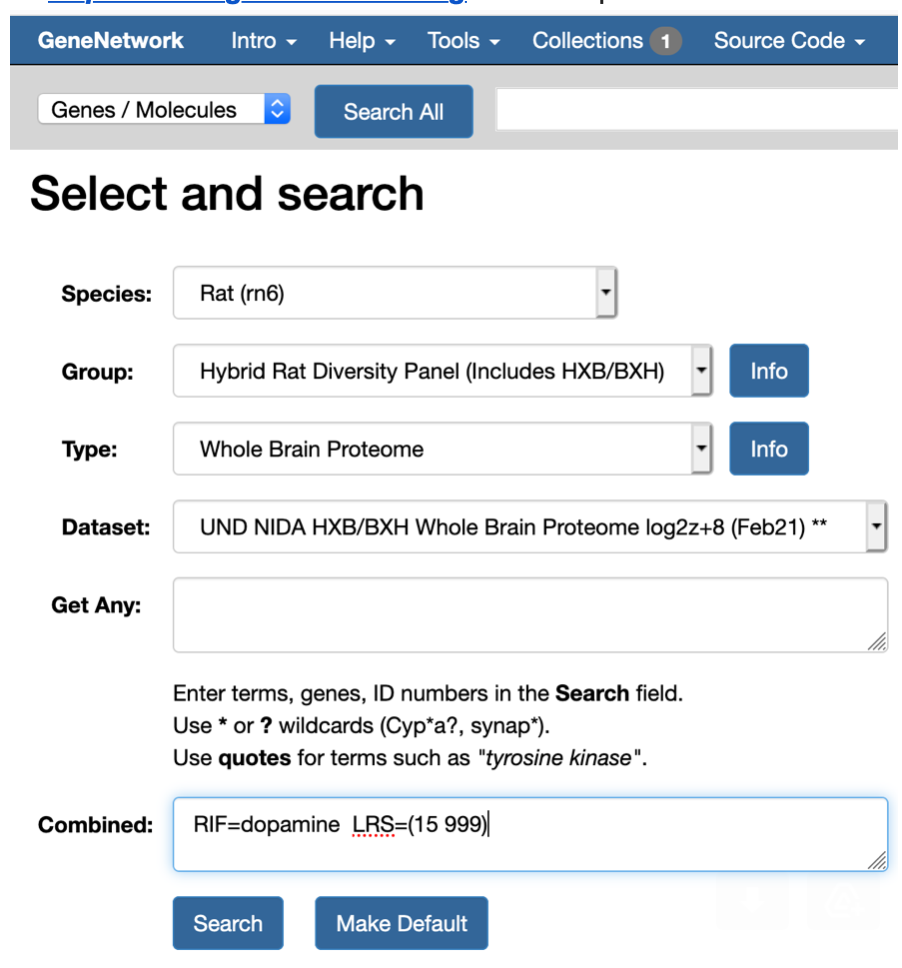Open the Type dropdown
This screenshot has height=968, width=902.
442,449
